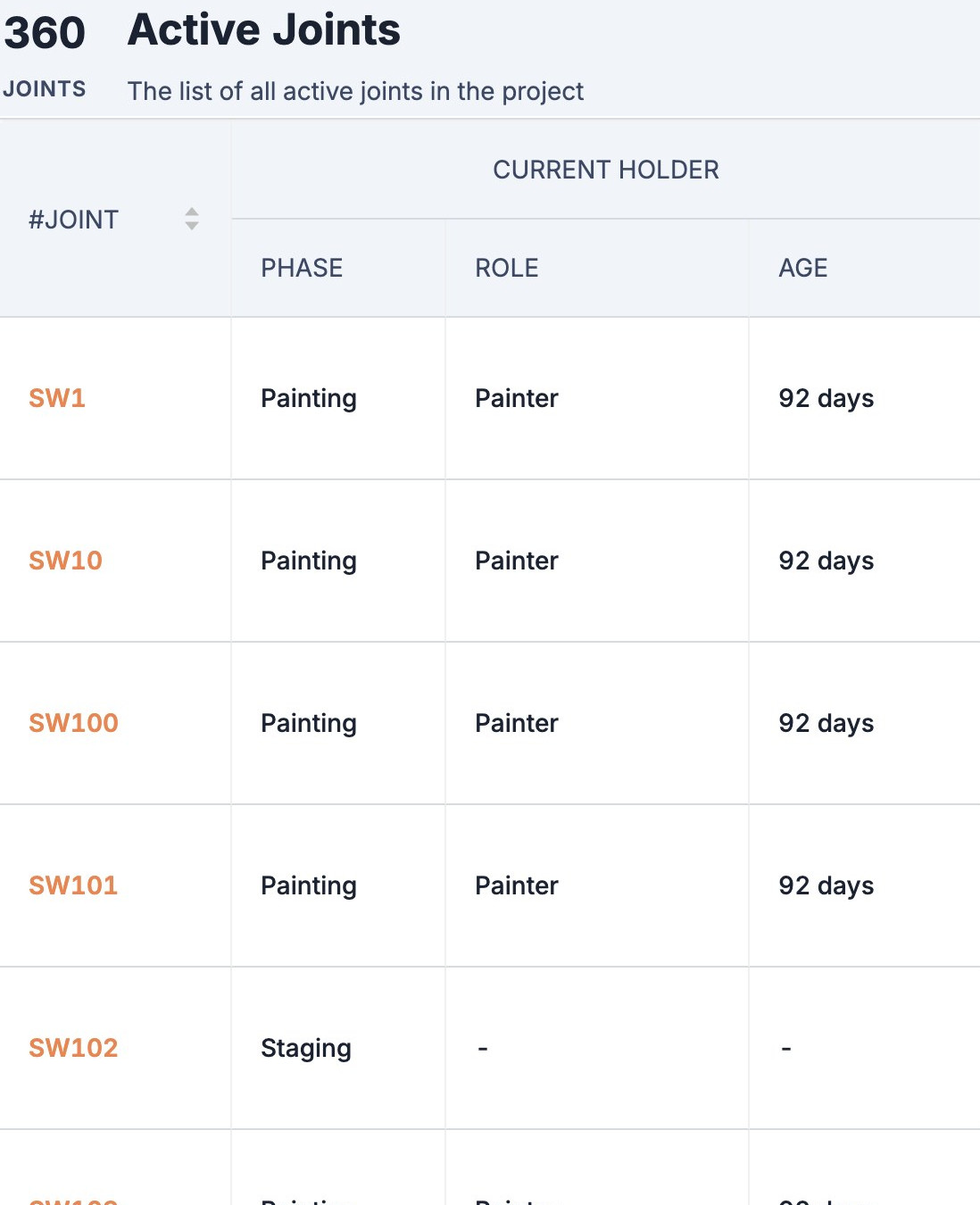Open the SW100 joint link
The height and width of the screenshot is (1205, 980).
click(73, 723)
